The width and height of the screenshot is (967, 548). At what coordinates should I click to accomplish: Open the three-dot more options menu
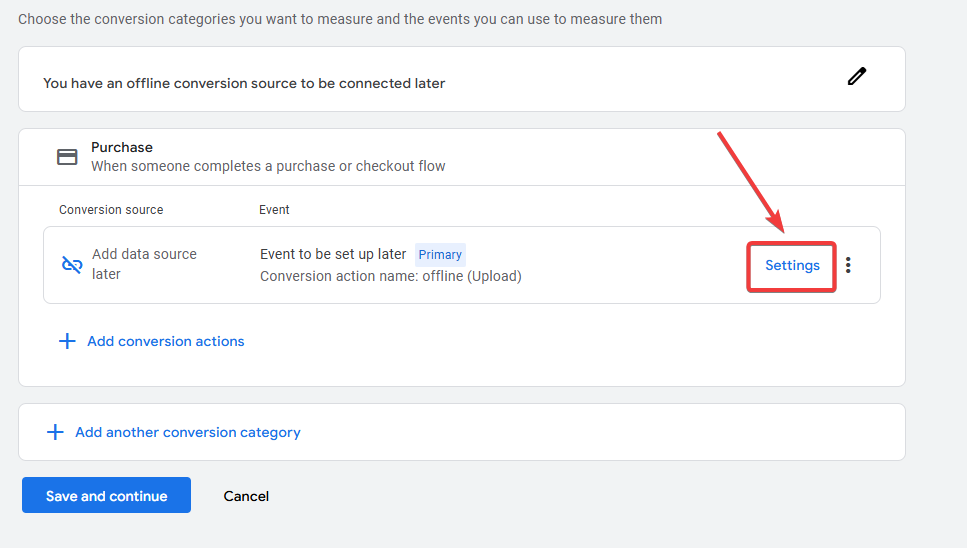point(848,265)
